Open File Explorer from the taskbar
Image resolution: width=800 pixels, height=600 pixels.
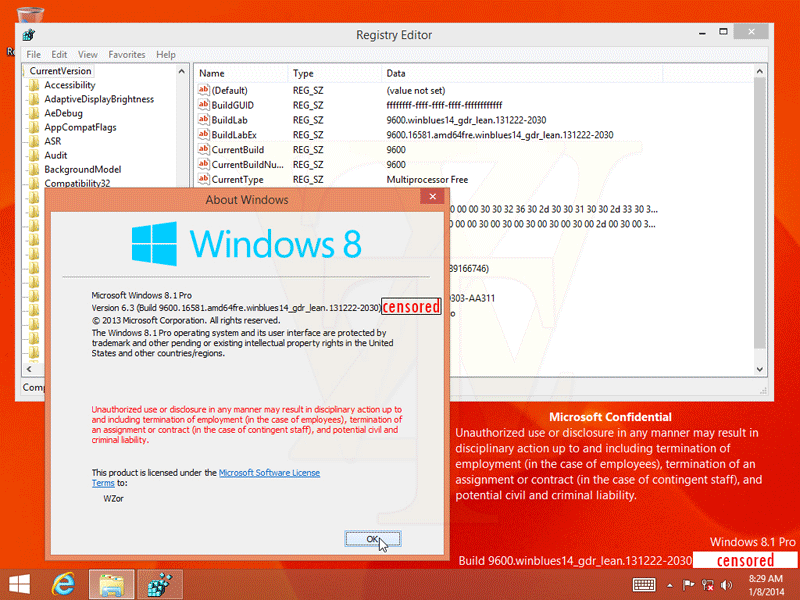[x=111, y=582]
